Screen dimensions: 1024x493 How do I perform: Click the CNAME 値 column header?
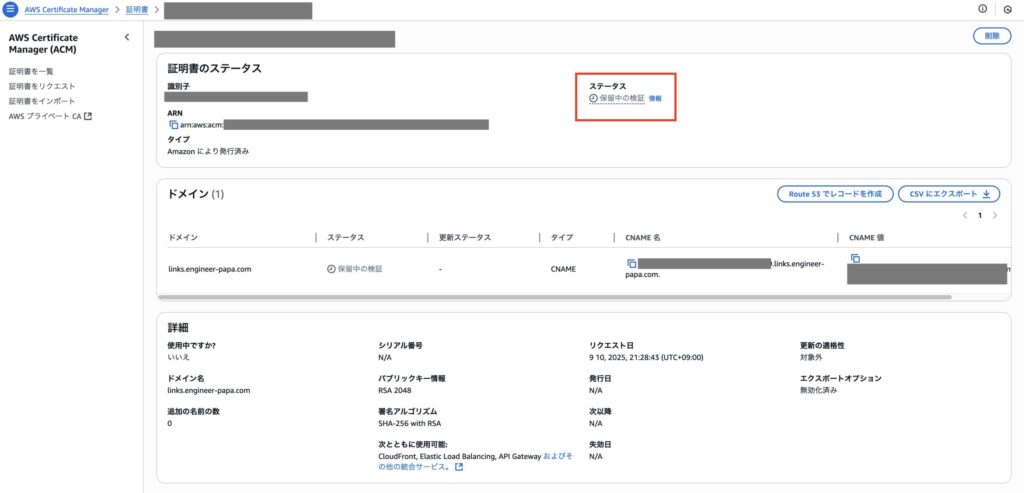pyautogui.click(x=867, y=238)
